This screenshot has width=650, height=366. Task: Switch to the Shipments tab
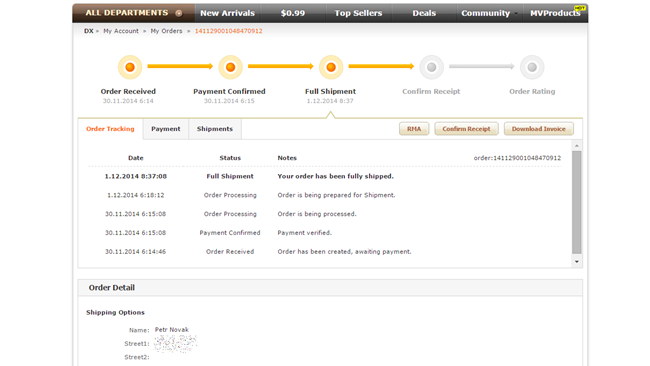[215, 129]
